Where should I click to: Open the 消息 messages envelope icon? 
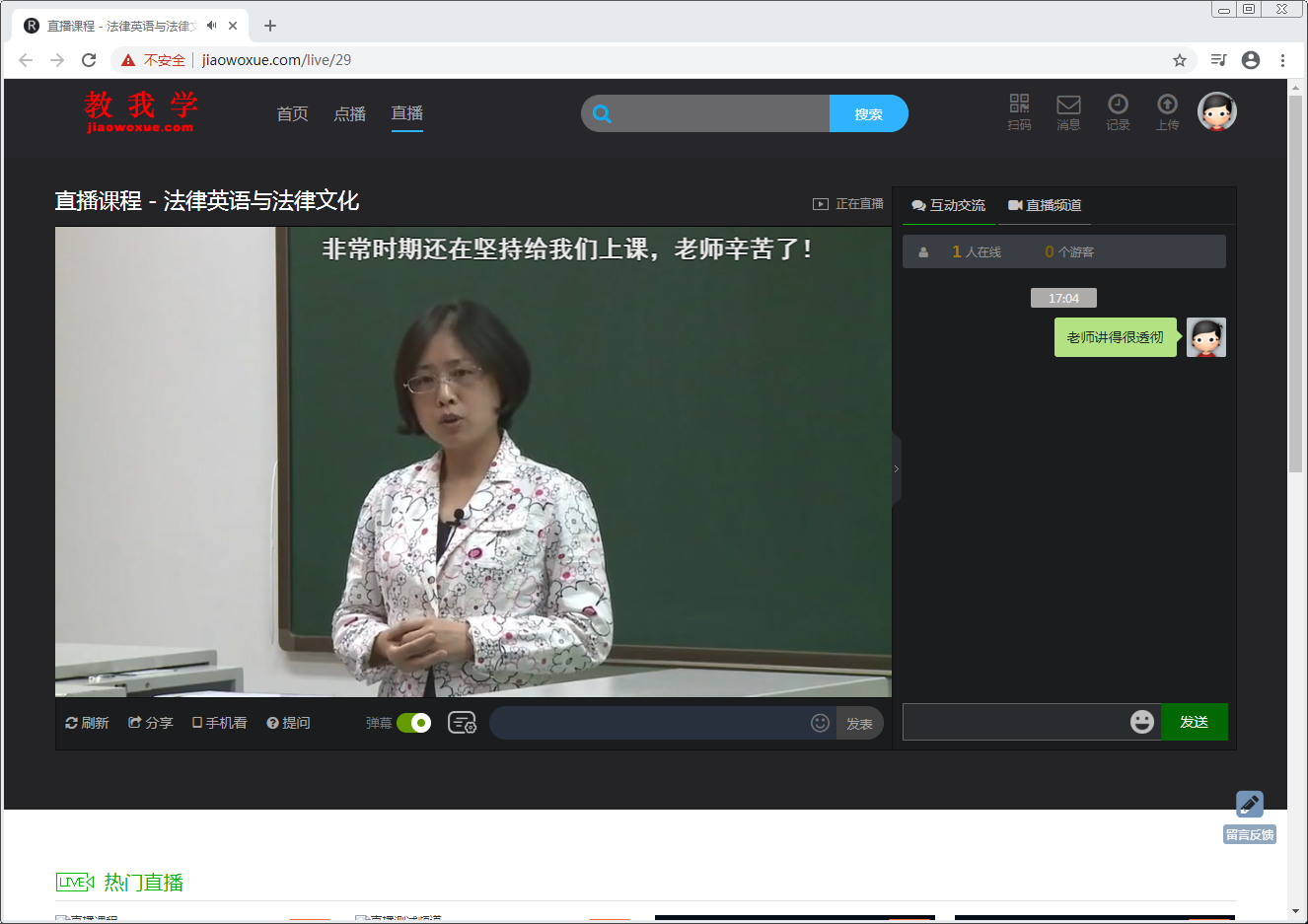[1068, 105]
